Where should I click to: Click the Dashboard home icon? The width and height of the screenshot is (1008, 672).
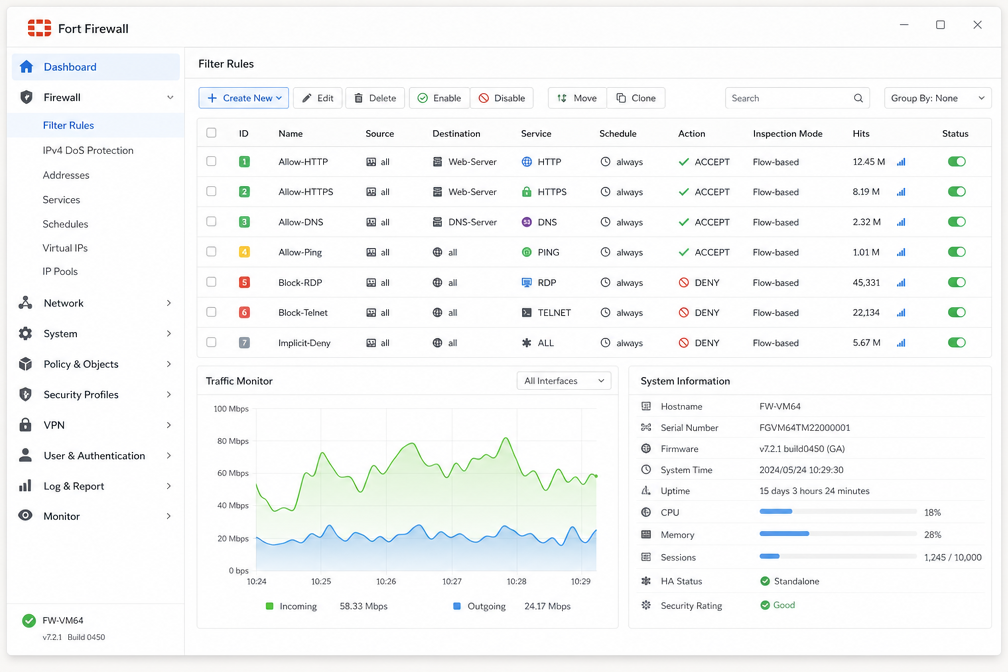(26, 67)
